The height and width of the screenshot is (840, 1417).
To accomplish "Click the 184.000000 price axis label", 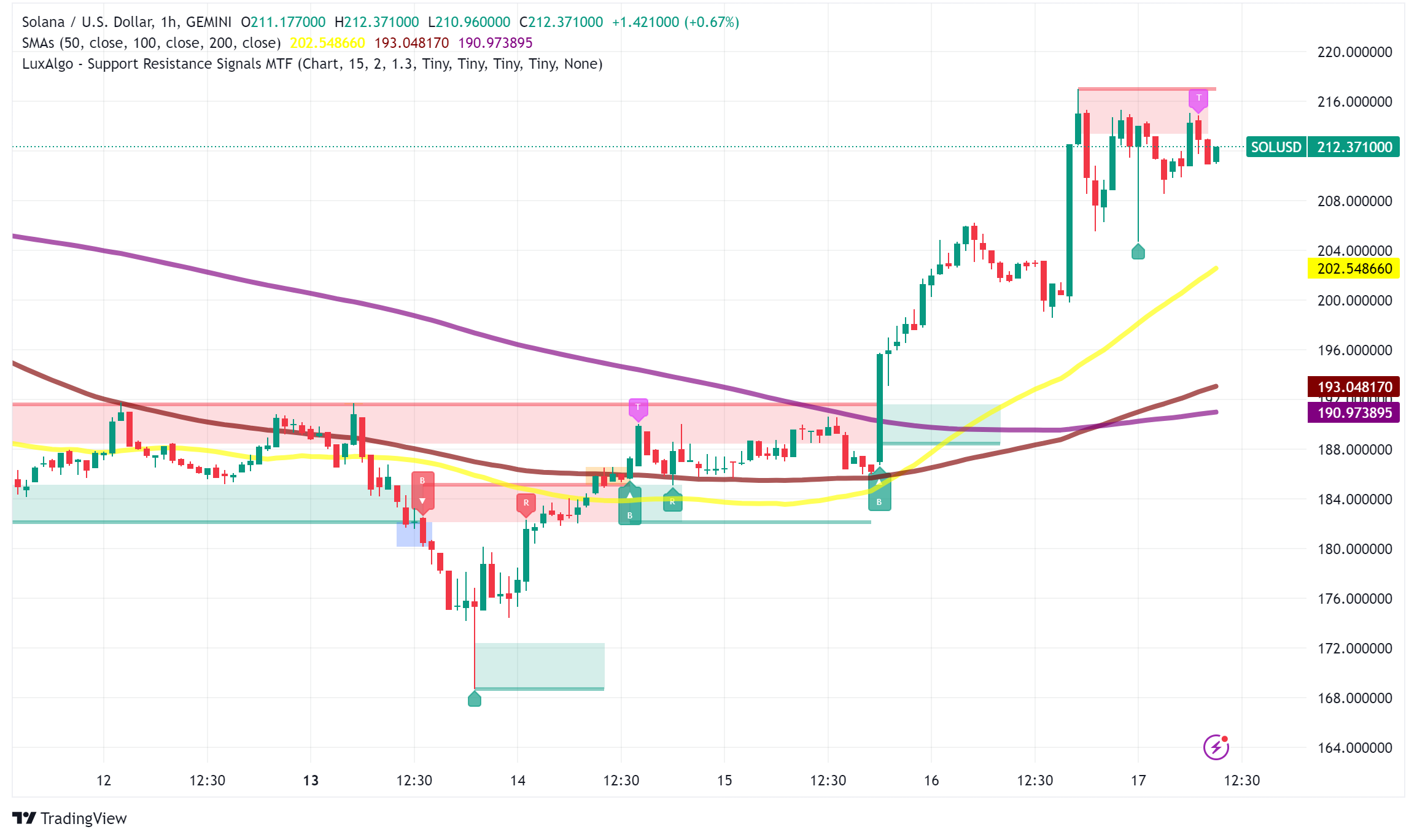I will (1354, 499).
